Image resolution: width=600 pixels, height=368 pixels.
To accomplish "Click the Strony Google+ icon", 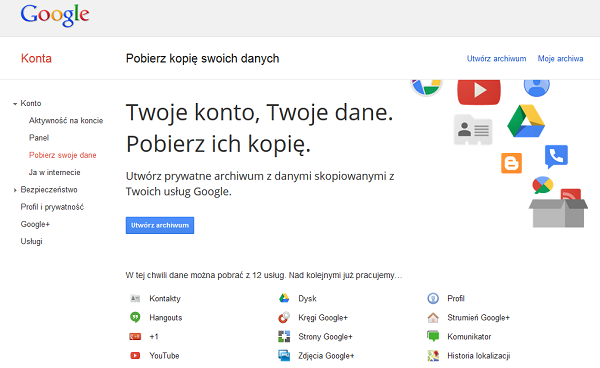I will tap(284, 336).
